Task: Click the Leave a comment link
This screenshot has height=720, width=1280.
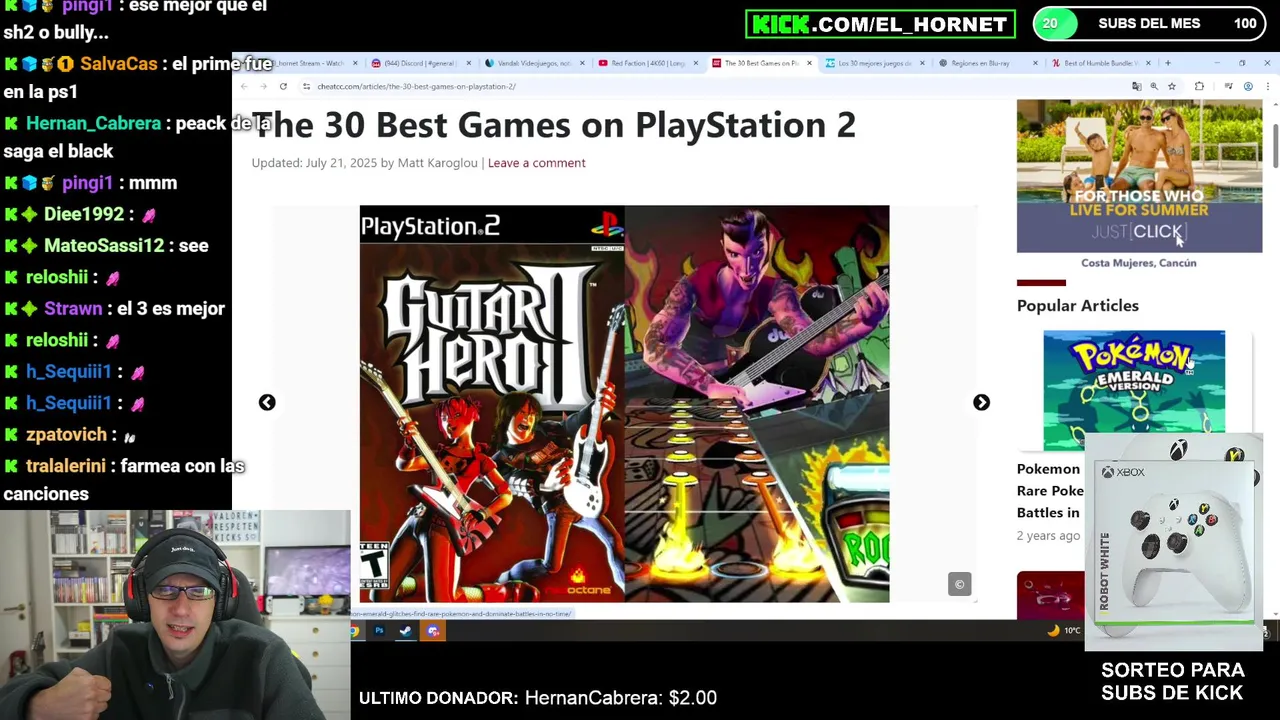Action: [x=536, y=163]
